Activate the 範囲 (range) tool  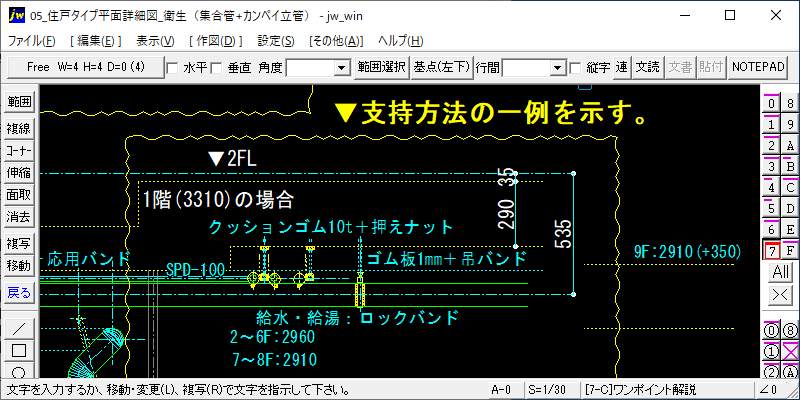click(19, 103)
